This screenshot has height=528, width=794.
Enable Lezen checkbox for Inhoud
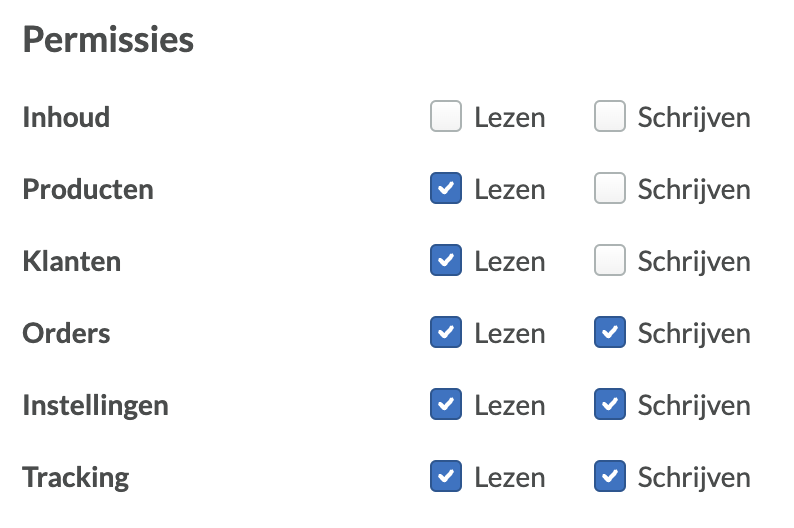tap(446, 117)
